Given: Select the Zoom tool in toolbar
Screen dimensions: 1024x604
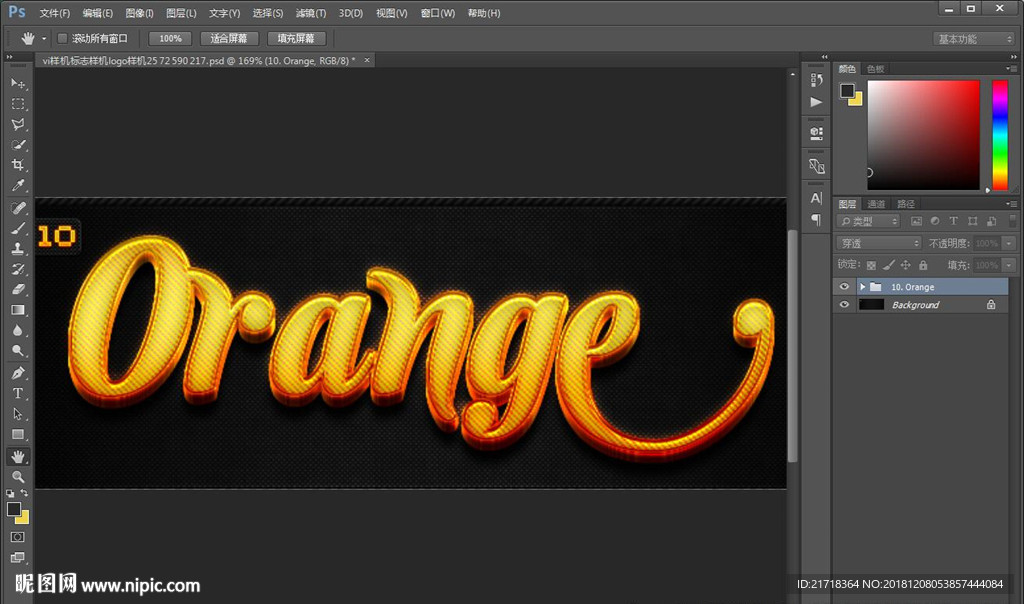Looking at the screenshot, I should point(18,477).
